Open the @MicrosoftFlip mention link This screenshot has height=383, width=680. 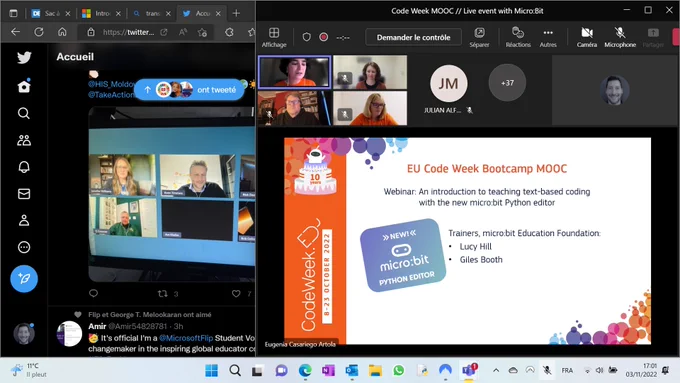coord(186,338)
